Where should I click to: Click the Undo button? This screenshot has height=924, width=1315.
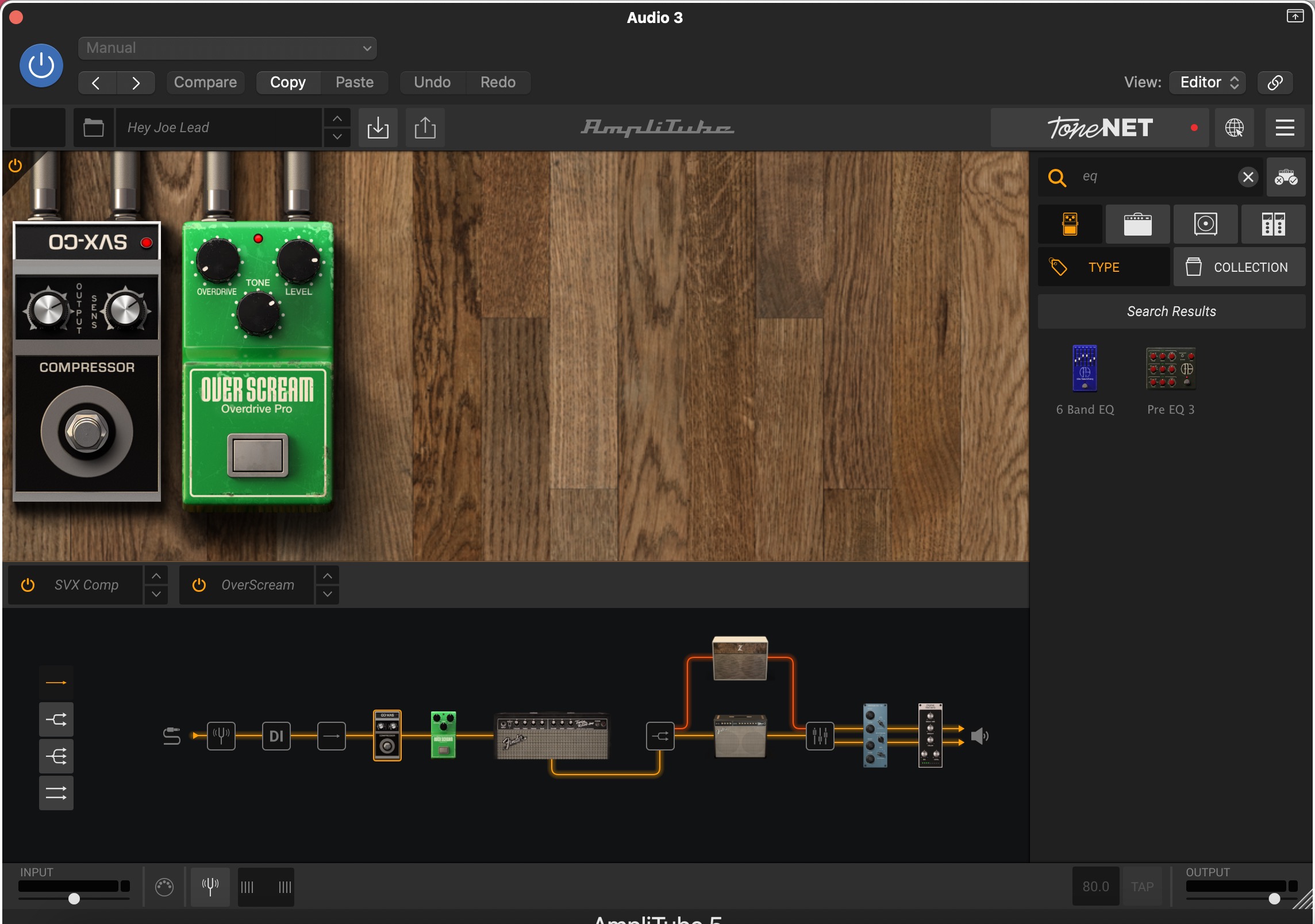(432, 83)
